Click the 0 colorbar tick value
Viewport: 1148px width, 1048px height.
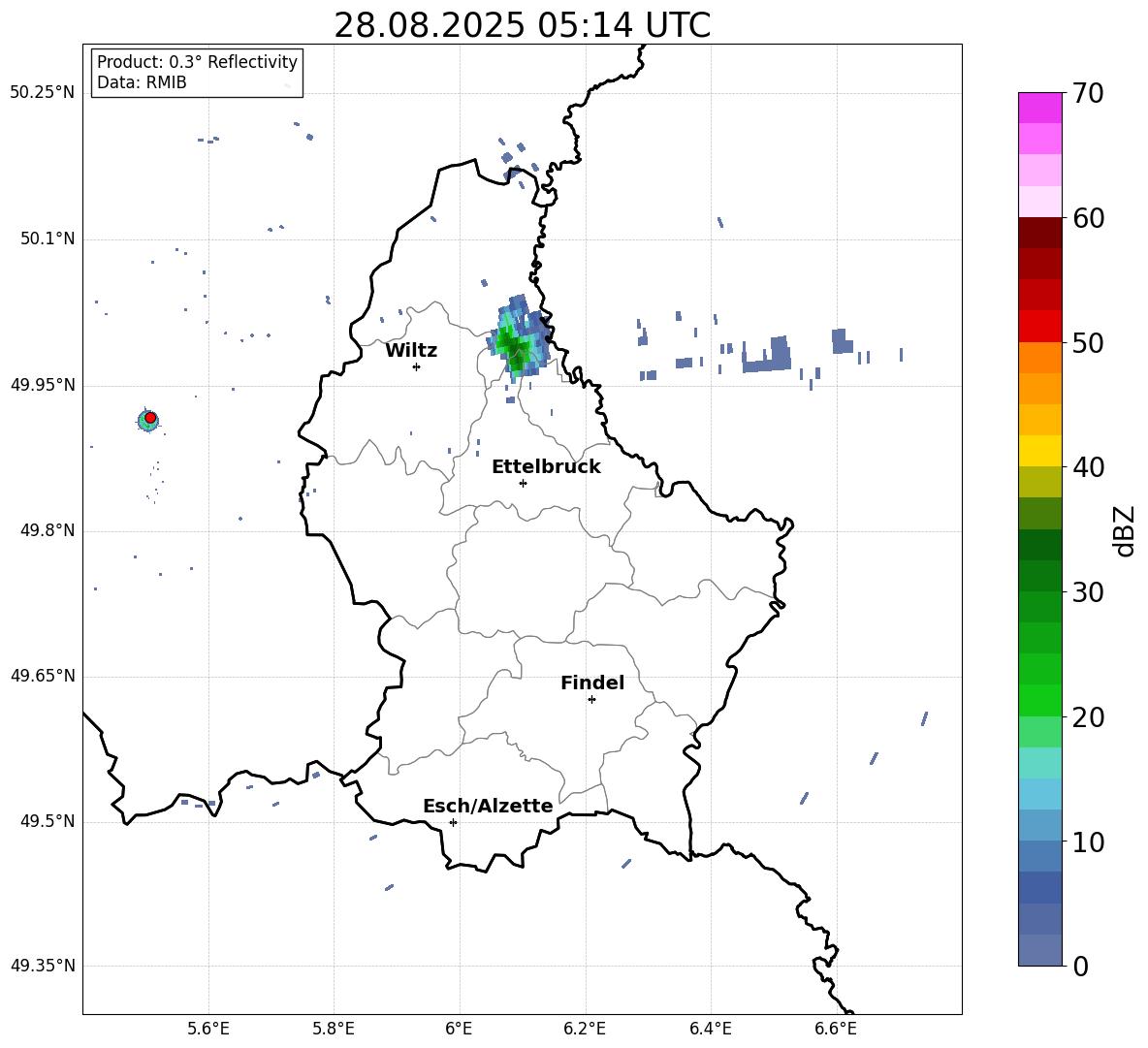point(1080,967)
